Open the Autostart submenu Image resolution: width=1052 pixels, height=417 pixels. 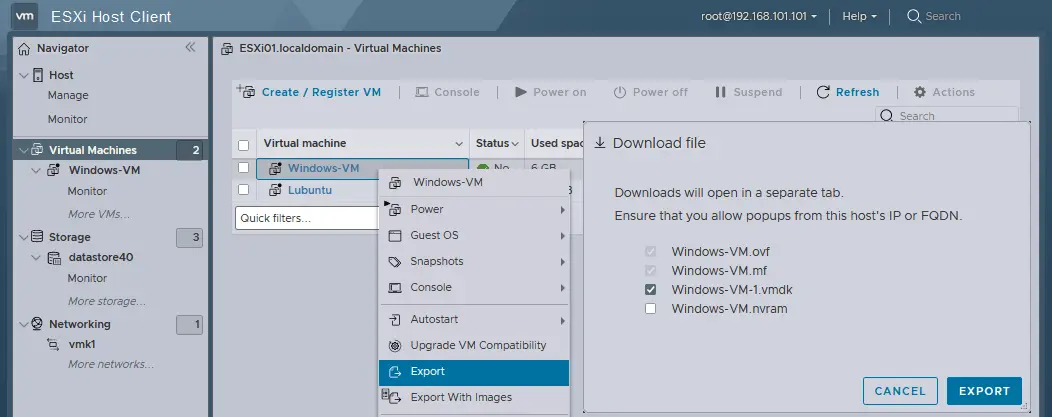click(x=474, y=320)
